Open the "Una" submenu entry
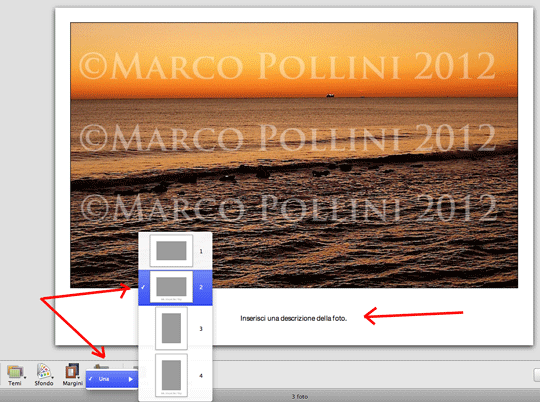This screenshot has width=540, height=402. pyautogui.click(x=112, y=379)
